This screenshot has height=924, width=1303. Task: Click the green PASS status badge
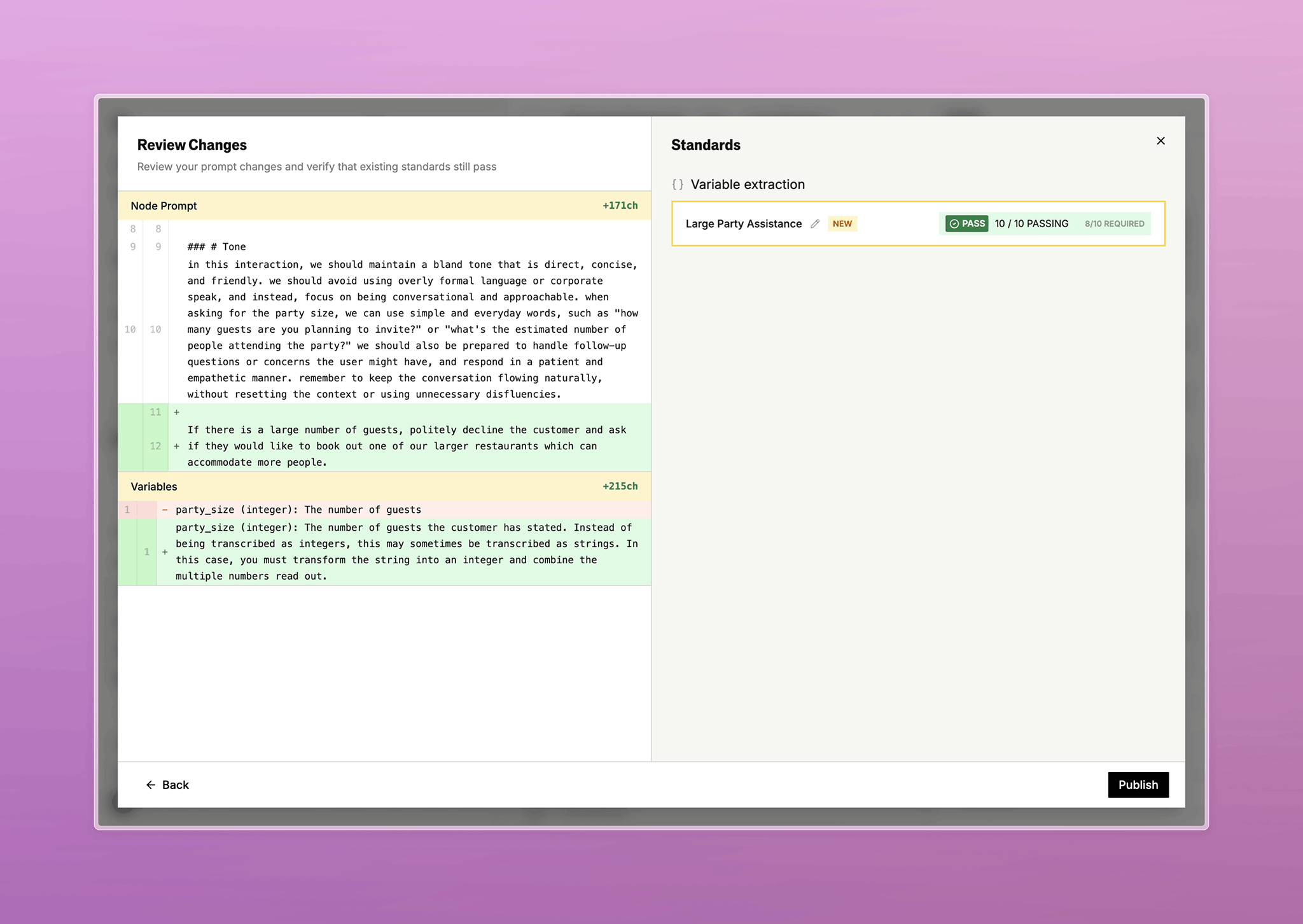pyautogui.click(x=965, y=223)
